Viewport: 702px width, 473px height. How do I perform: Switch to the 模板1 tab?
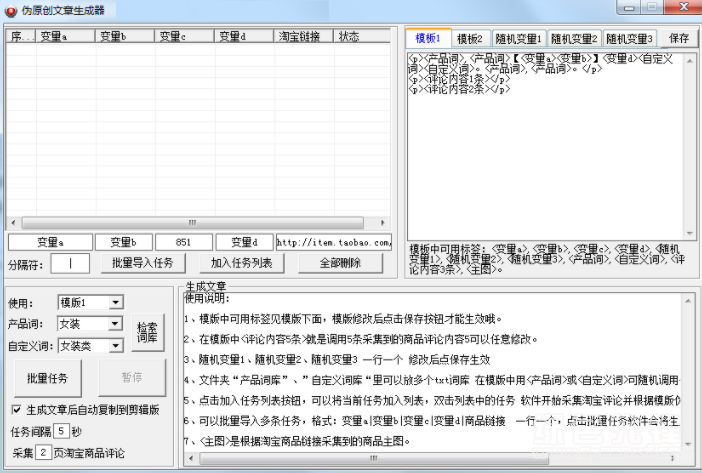(428, 38)
